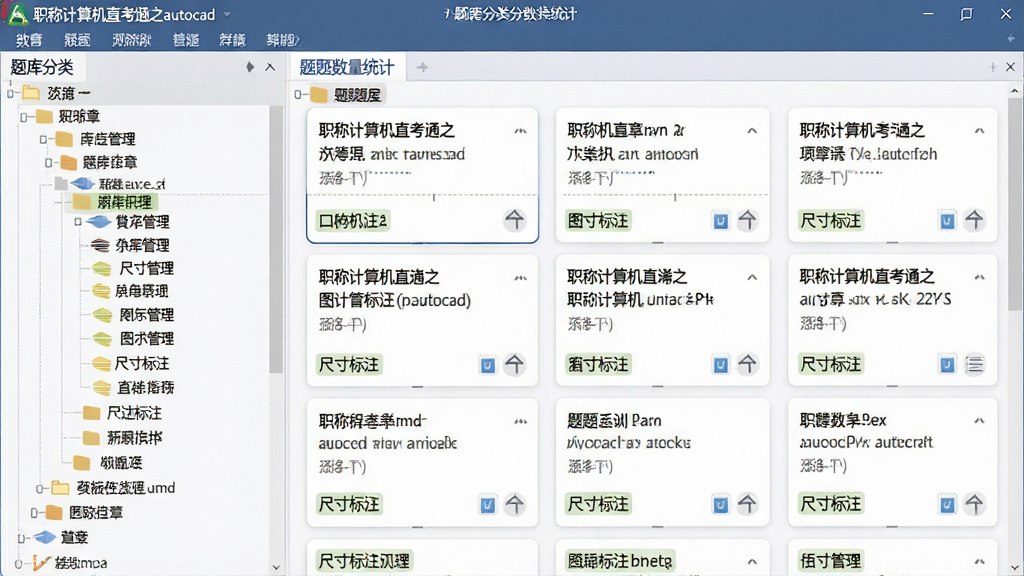This screenshot has height=576, width=1024.
Task: Expand the umd folder tree node
Action: click(x=40, y=488)
